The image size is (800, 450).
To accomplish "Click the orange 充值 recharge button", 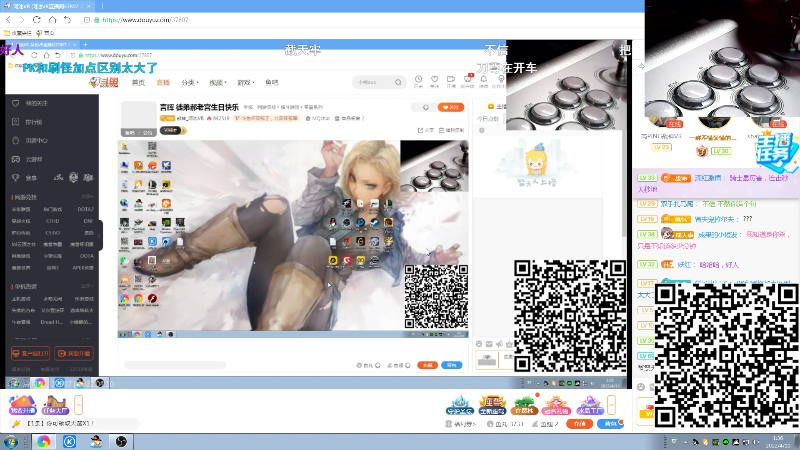I will coord(580,424).
